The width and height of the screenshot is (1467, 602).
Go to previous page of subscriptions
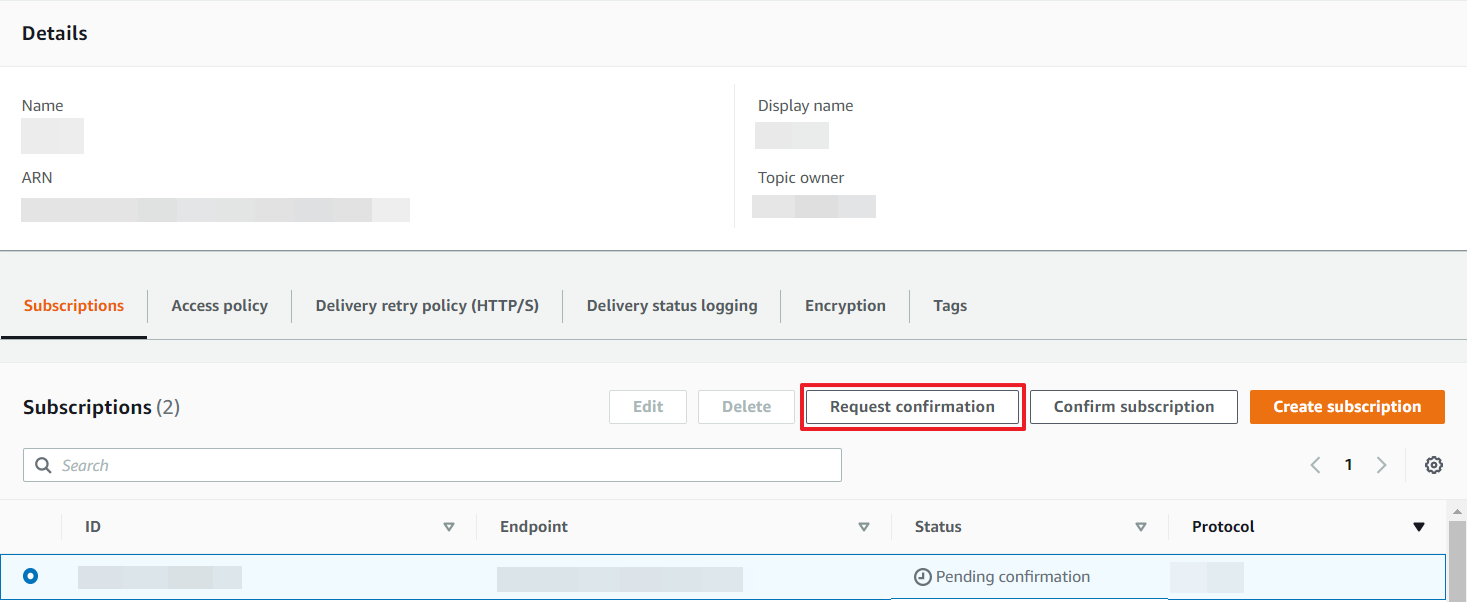[1315, 465]
